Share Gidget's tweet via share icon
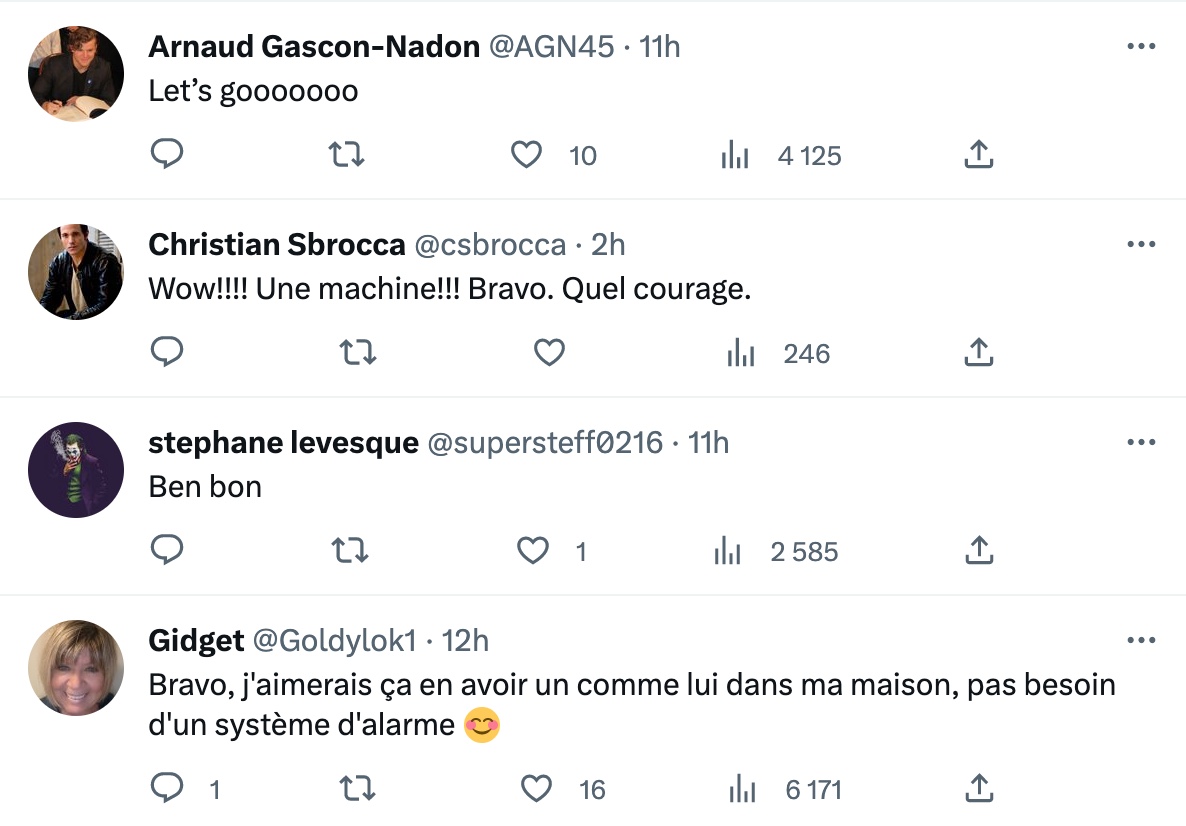 point(978,789)
